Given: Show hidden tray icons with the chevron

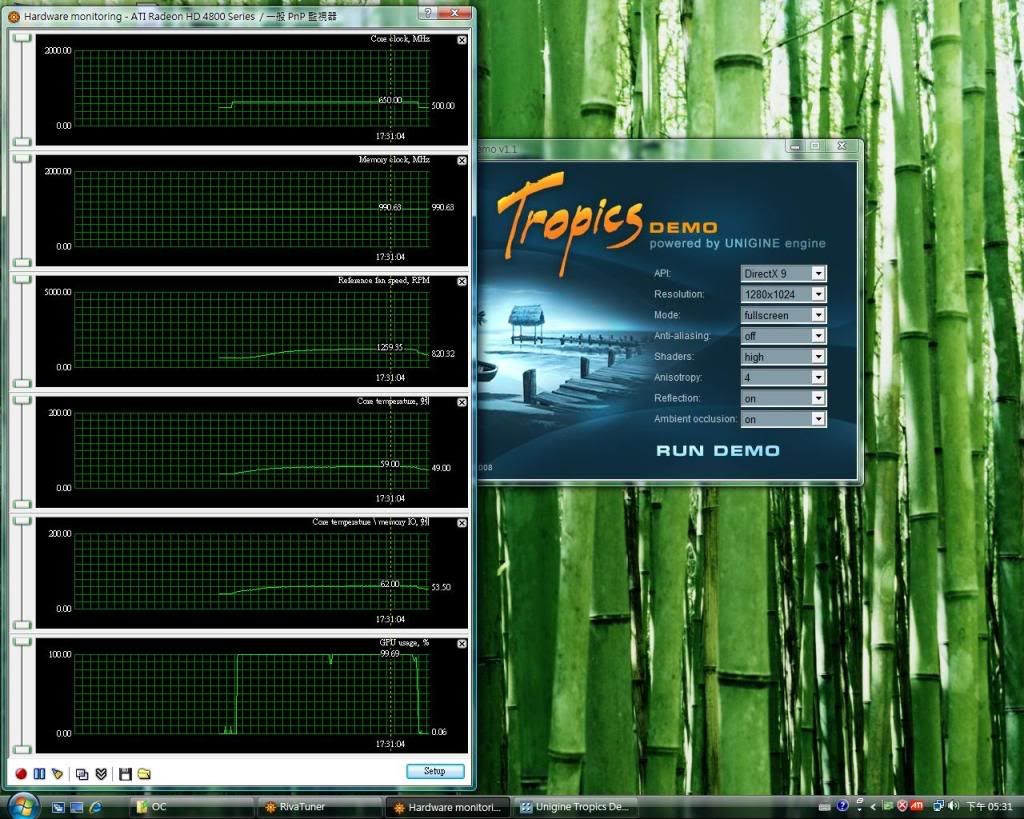Looking at the screenshot, I should tap(873, 807).
